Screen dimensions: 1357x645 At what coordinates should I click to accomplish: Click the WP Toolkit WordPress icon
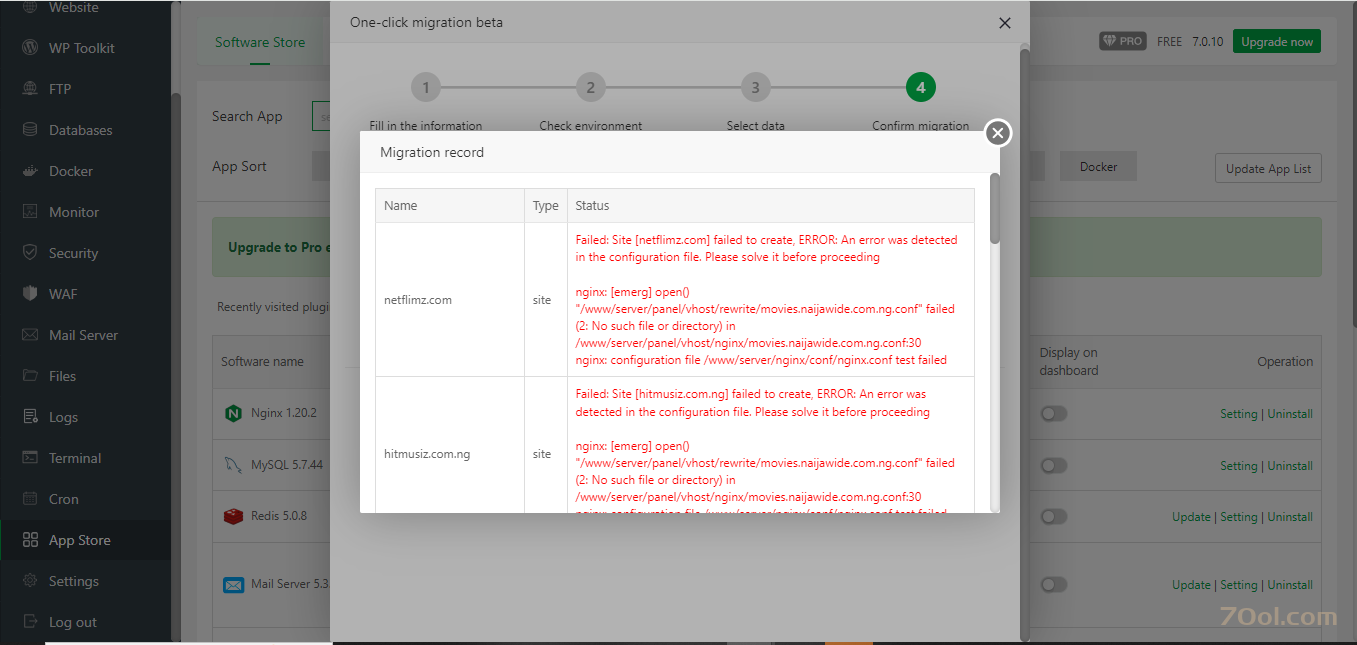(x=30, y=48)
